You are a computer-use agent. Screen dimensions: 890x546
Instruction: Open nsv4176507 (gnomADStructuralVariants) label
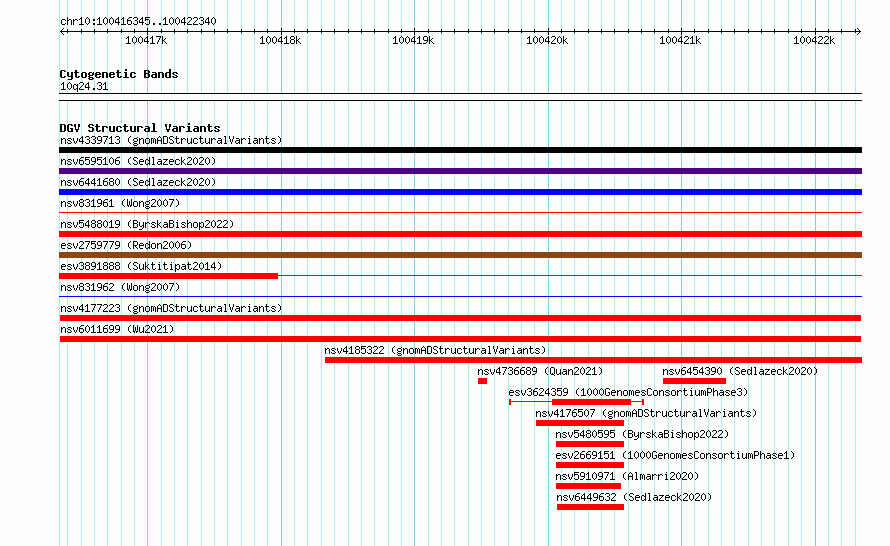pos(646,413)
